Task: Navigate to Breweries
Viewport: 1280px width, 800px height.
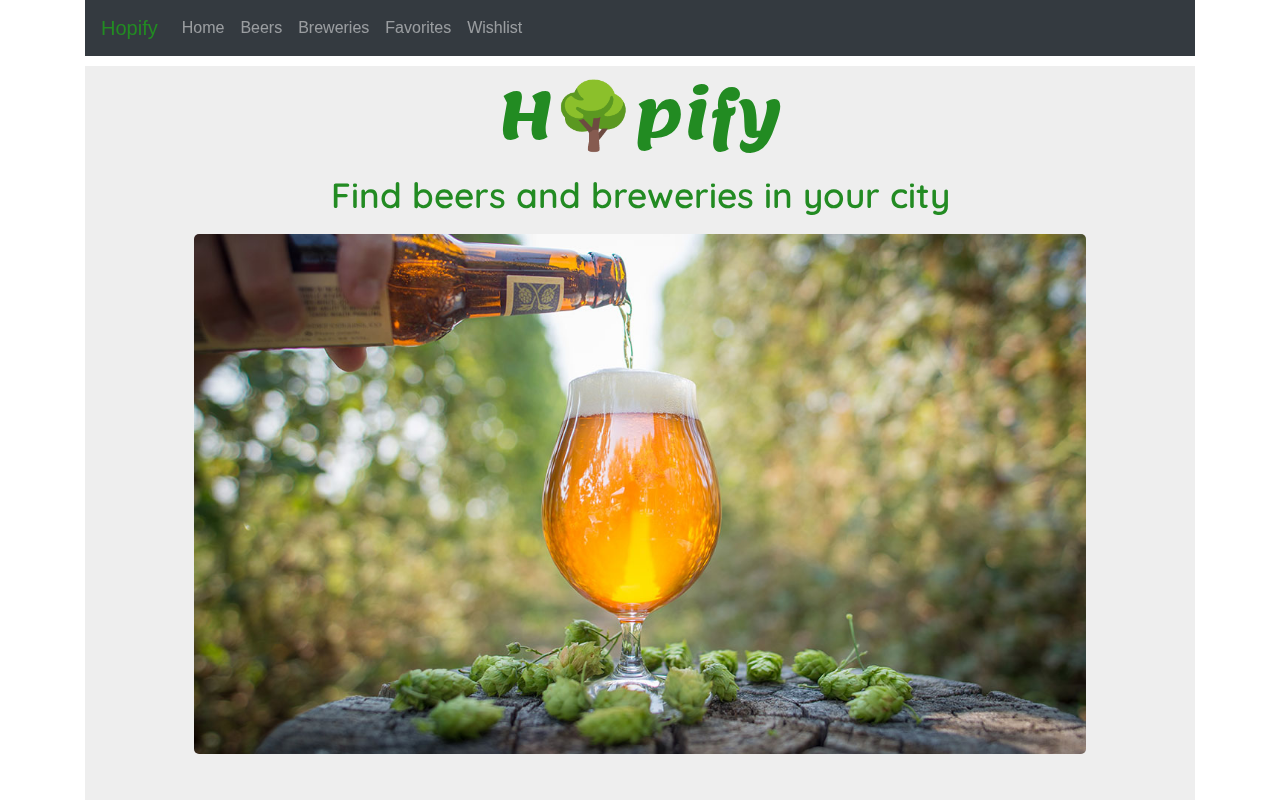Action: pos(333,28)
